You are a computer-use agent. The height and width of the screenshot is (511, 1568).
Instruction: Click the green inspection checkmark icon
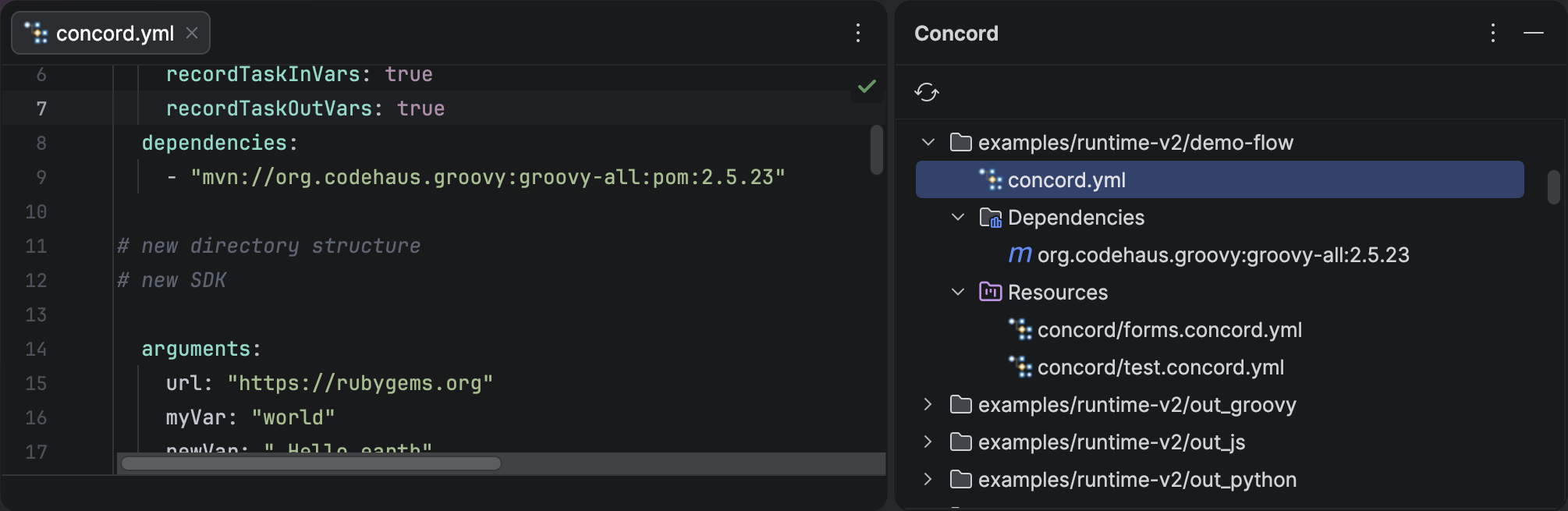tap(867, 86)
